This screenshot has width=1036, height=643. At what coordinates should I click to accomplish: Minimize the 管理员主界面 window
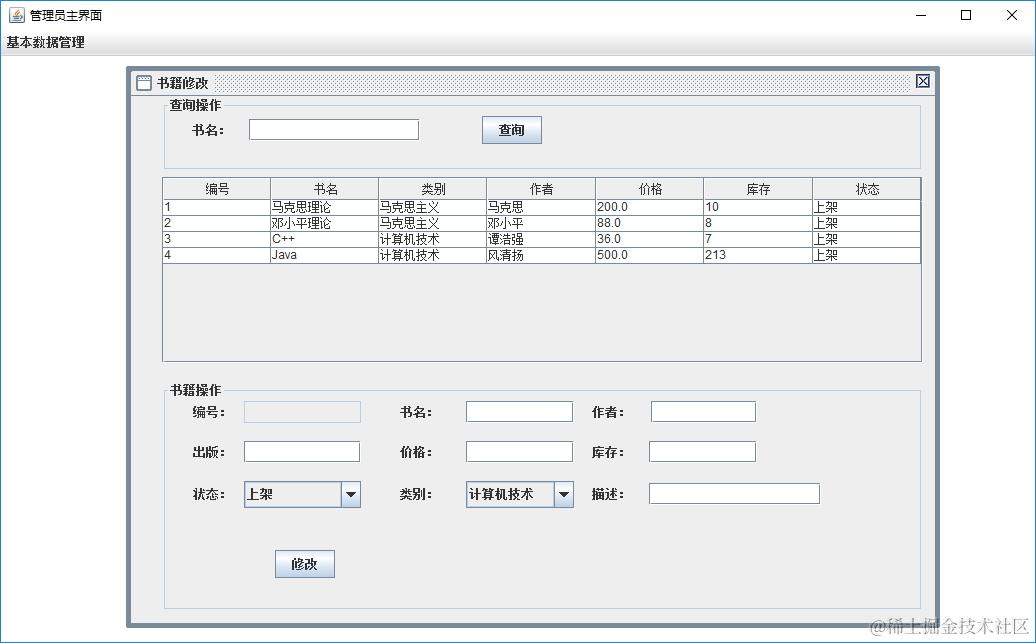(920, 15)
